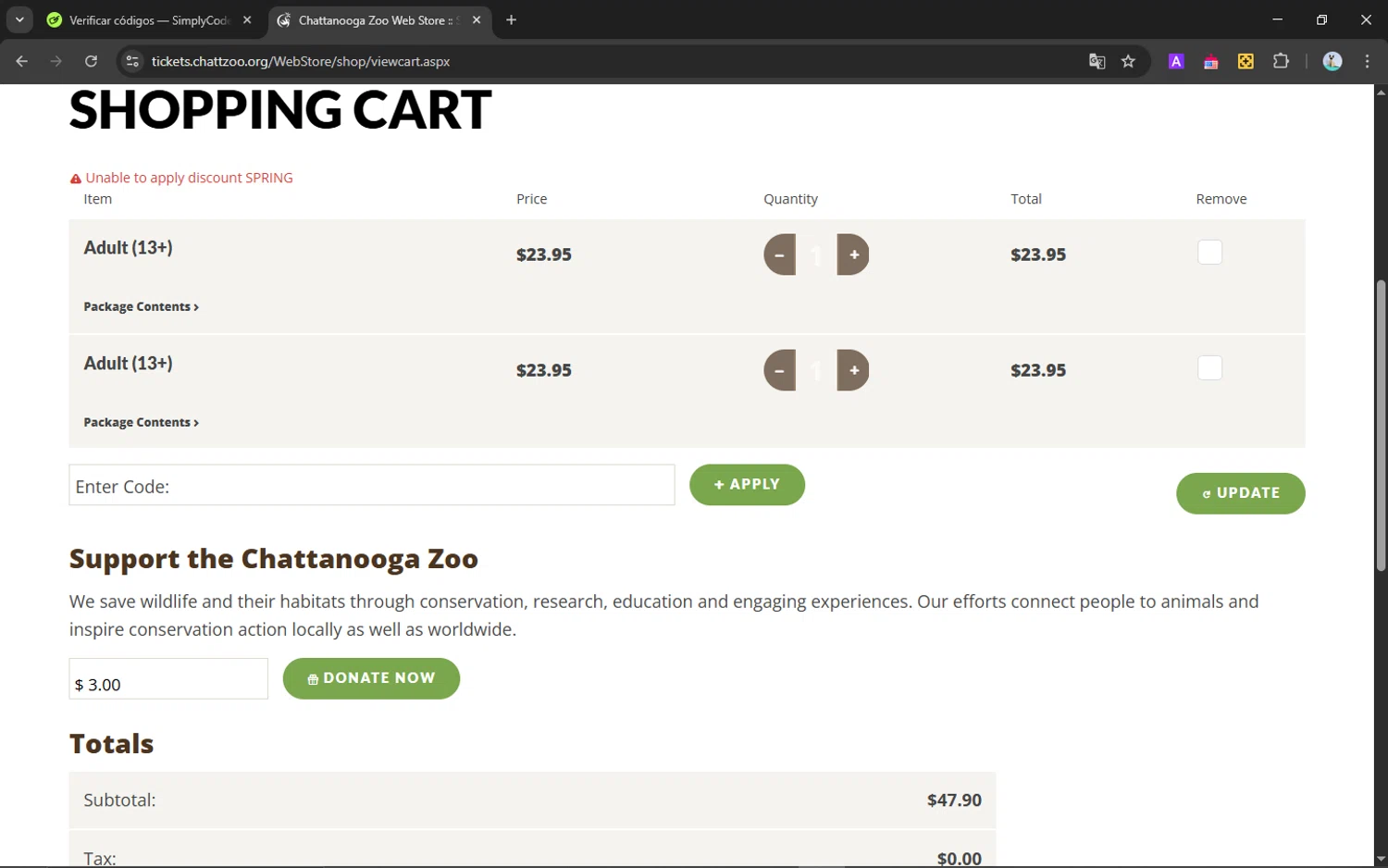Image resolution: width=1388 pixels, height=868 pixels.
Task: Go forward to the next page
Action: [56, 61]
